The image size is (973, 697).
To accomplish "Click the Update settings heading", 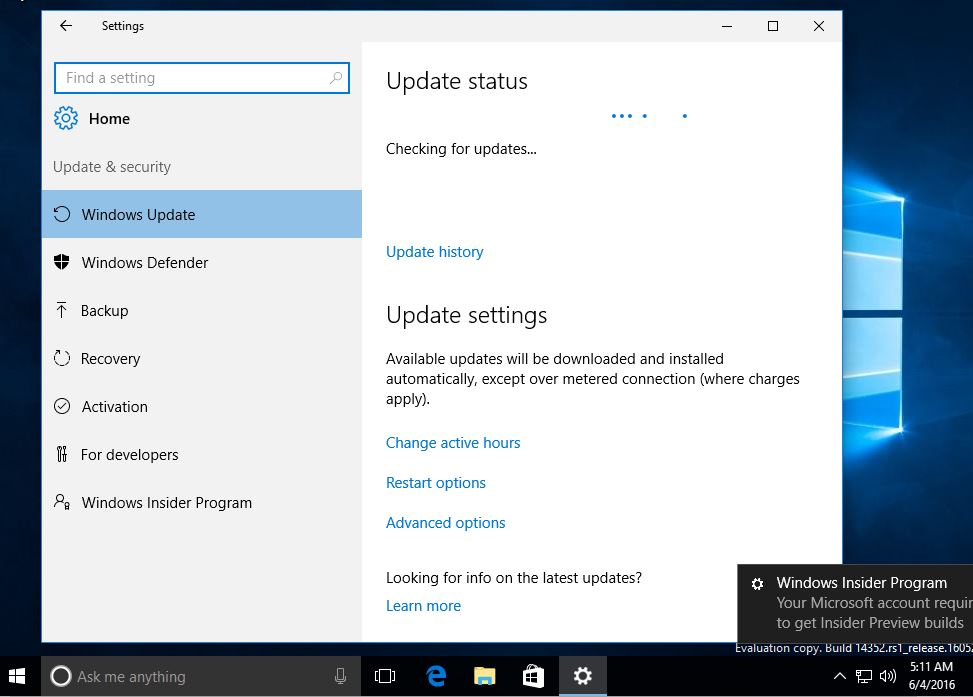I will [x=467, y=315].
